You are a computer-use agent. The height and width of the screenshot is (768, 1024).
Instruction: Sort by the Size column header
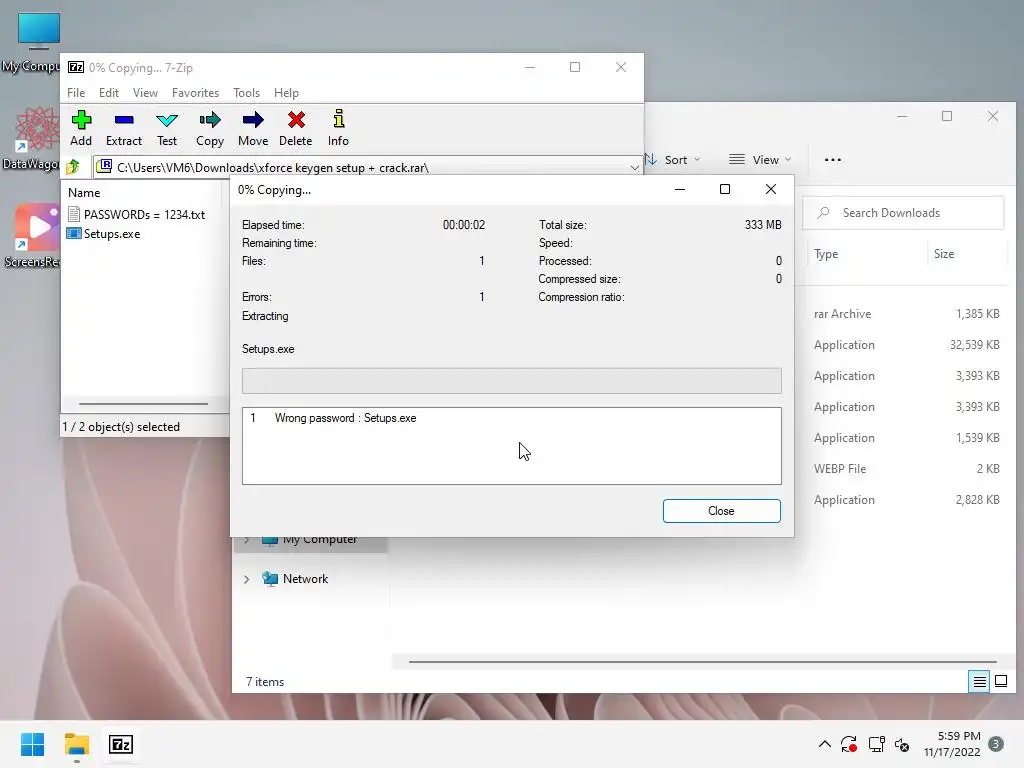click(944, 254)
